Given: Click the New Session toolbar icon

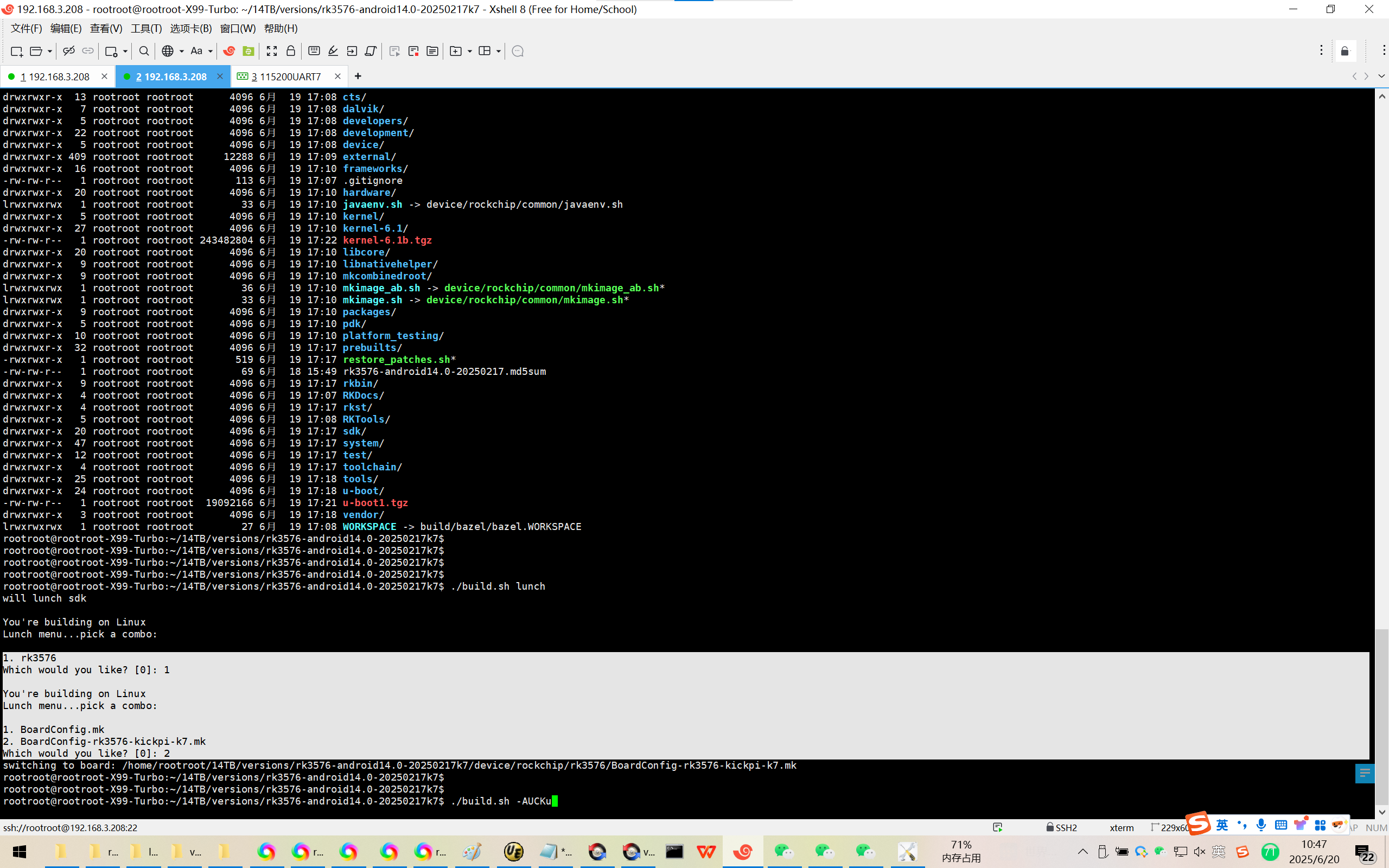Looking at the screenshot, I should (16, 51).
